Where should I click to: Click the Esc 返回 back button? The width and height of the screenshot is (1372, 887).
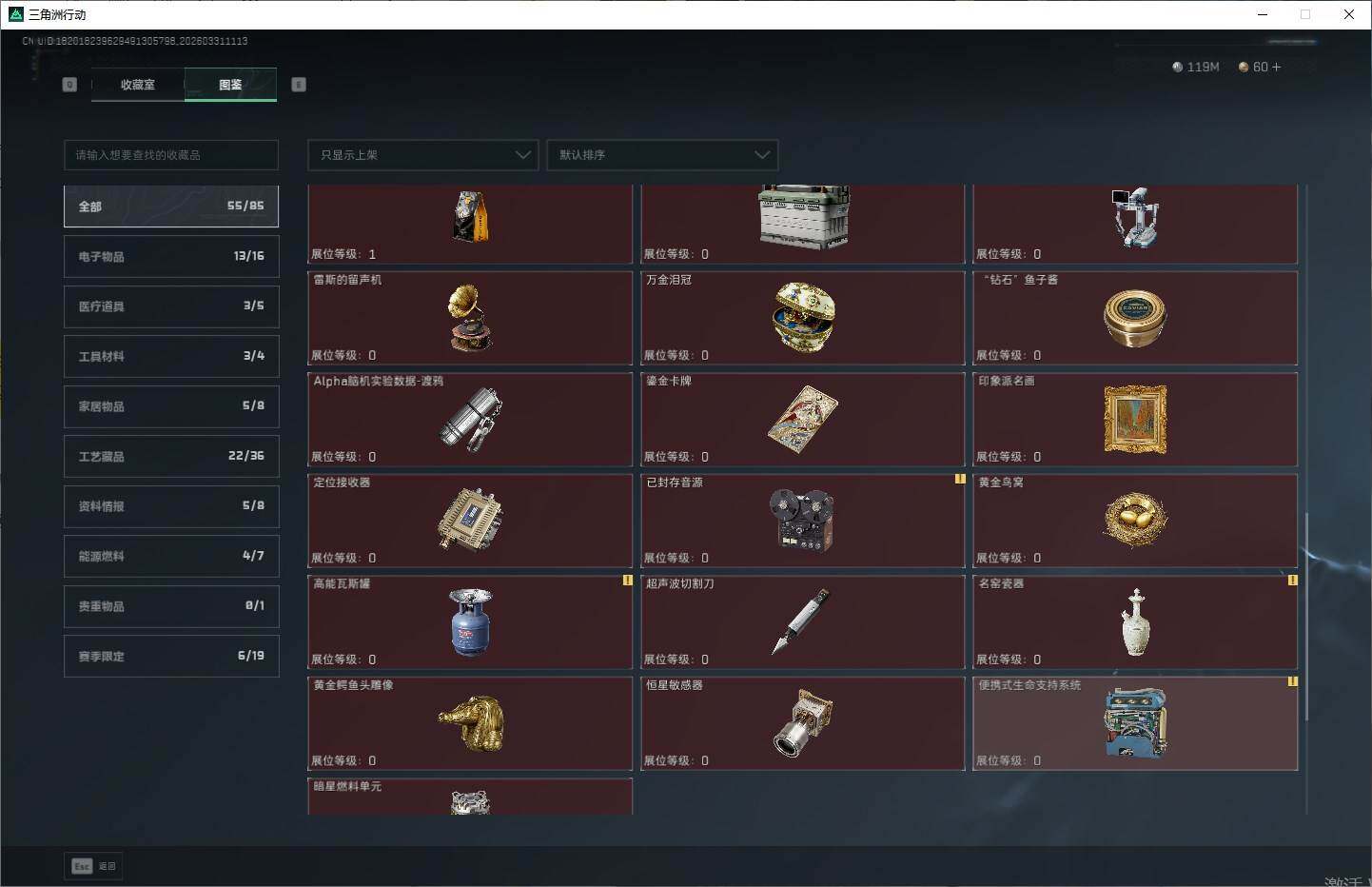point(94,866)
